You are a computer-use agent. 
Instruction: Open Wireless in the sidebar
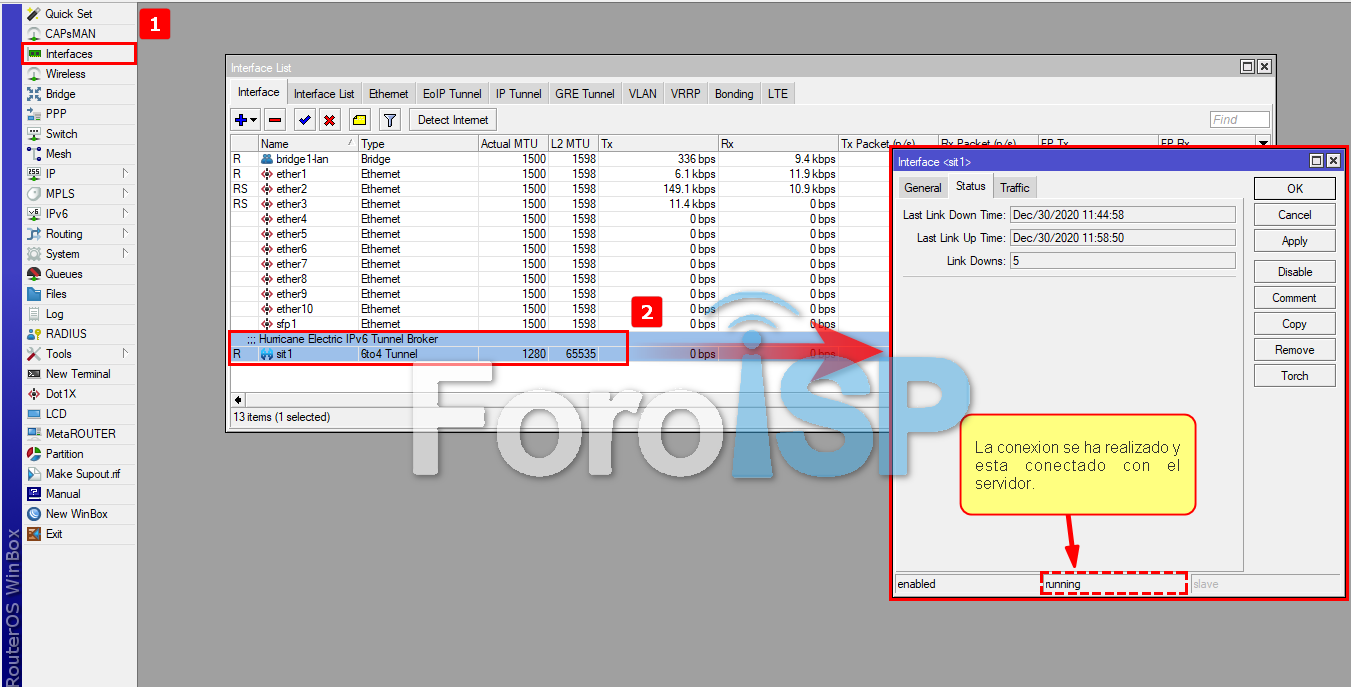coord(65,74)
